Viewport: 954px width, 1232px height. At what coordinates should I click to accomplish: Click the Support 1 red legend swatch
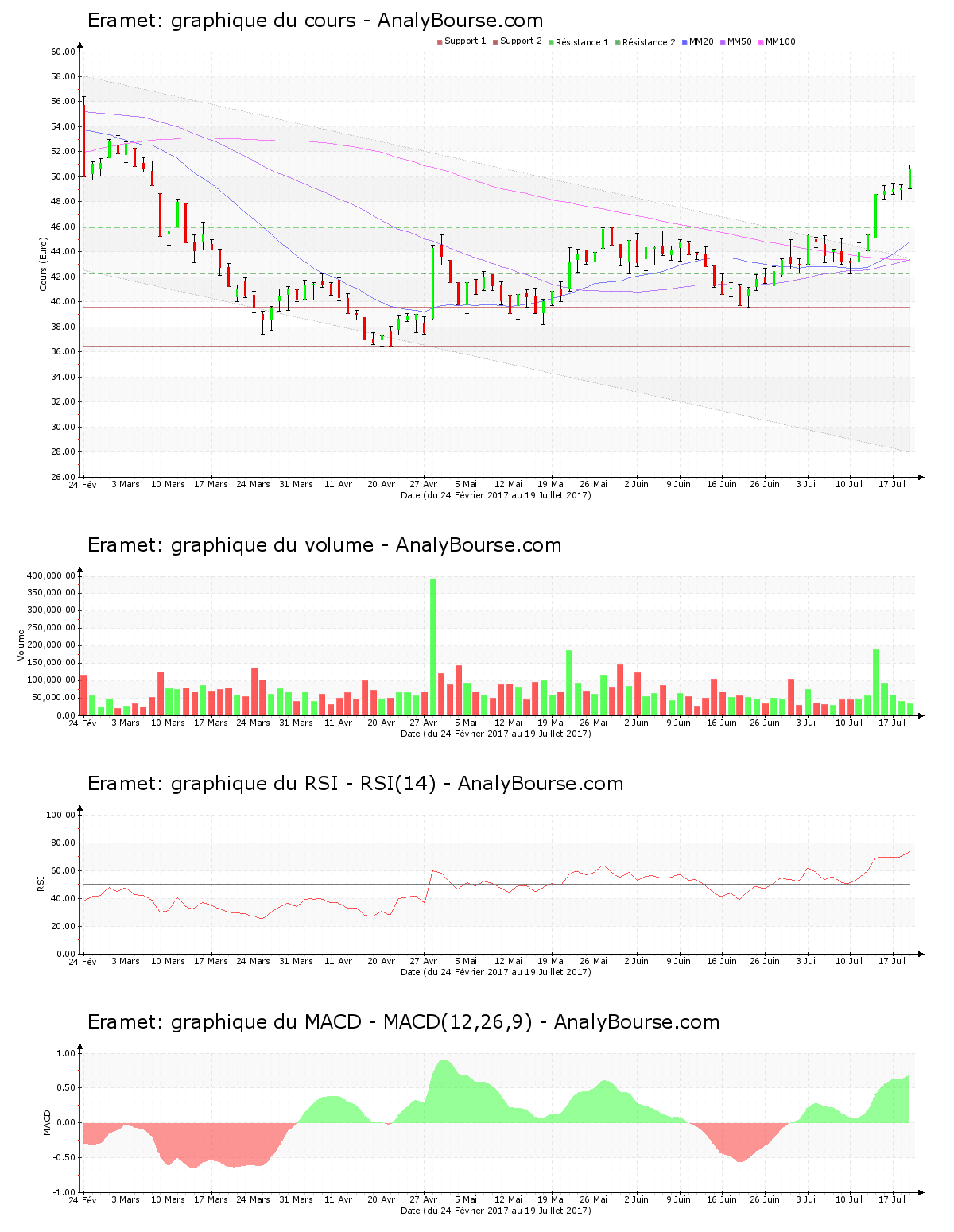point(440,42)
